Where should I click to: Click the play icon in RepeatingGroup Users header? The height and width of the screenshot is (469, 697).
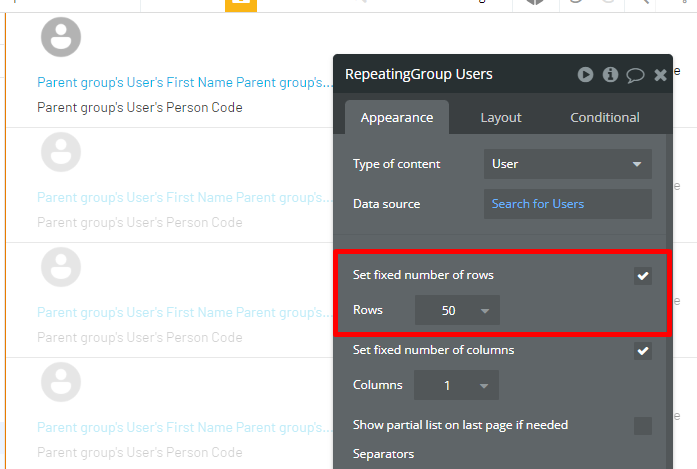pos(585,75)
